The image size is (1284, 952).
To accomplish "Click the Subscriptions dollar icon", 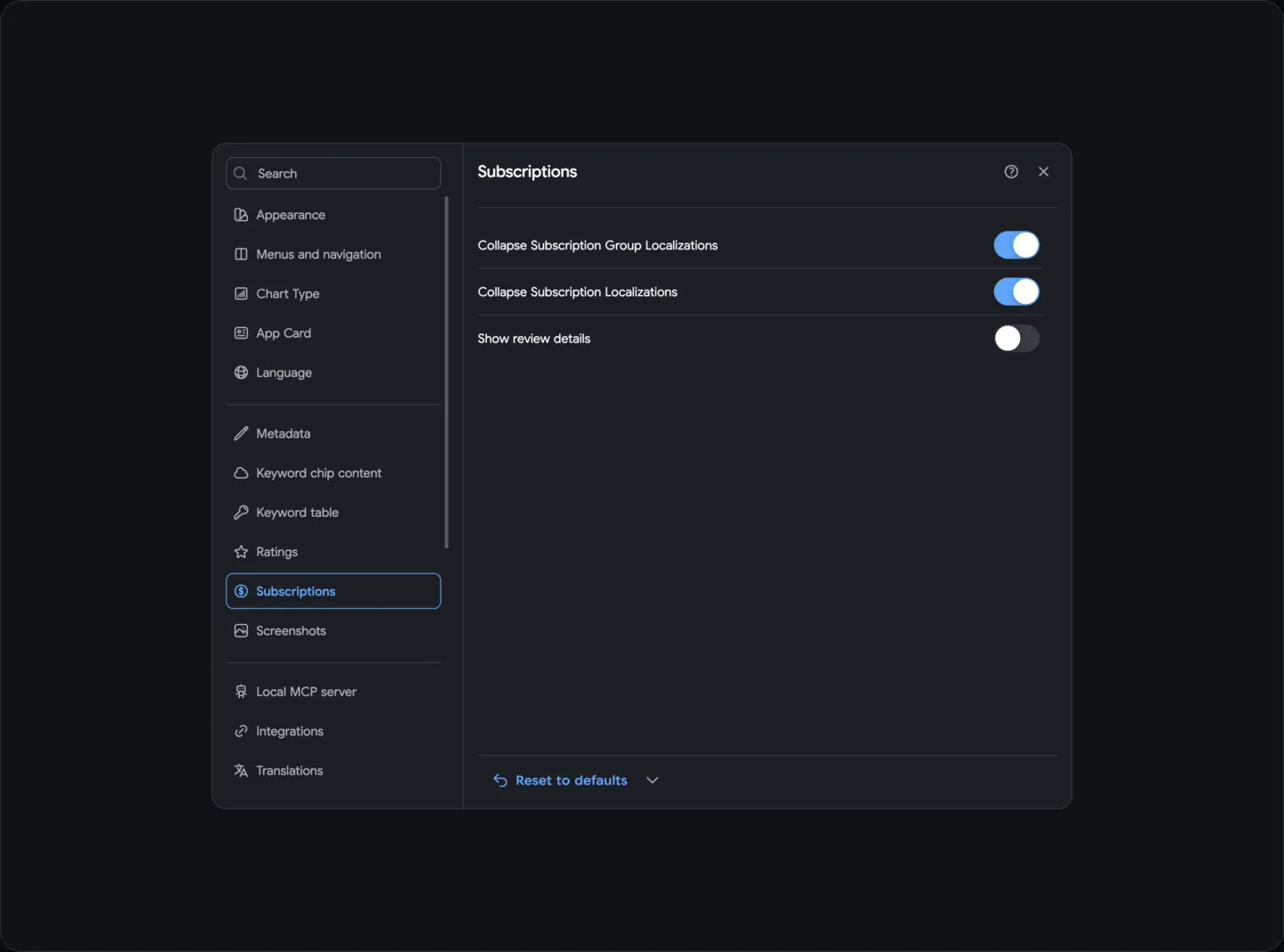I will (241, 591).
